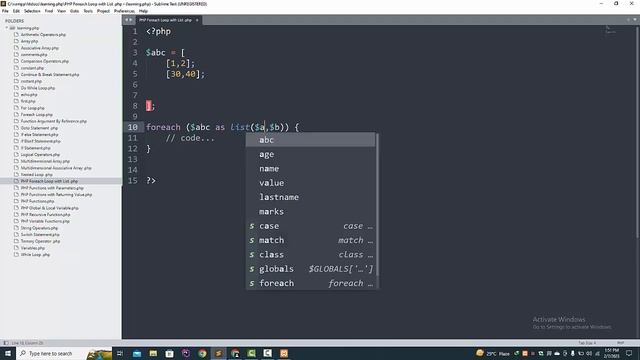Open Multidimensional Associative Array .php file
Image resolution: width=640 pixels, height=360 pixels.
(x=56, y=168)
